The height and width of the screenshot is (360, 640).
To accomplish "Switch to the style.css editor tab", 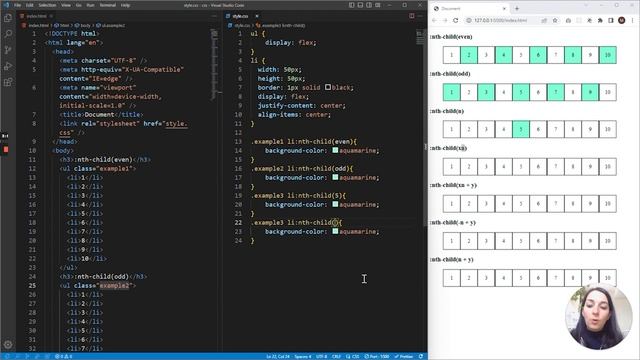I will click(240, 16).
